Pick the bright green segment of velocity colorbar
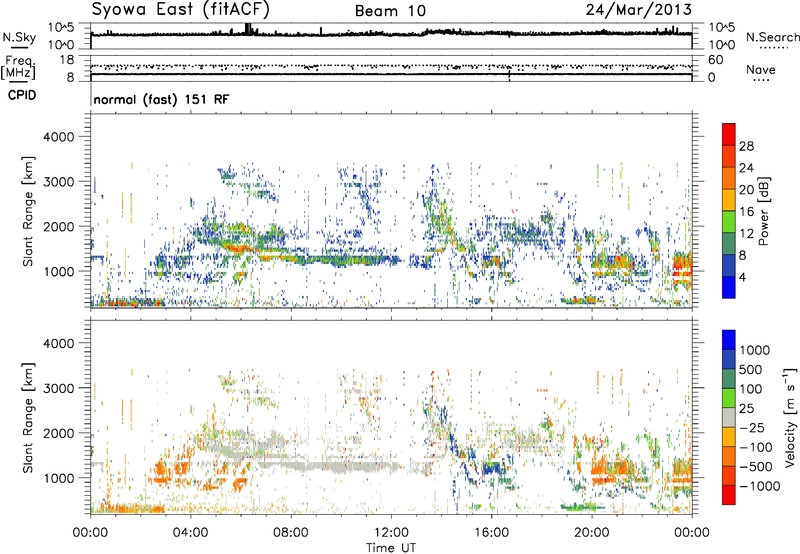Image resolution: width=800 pixels, height=554 pixels. point(729,398)
